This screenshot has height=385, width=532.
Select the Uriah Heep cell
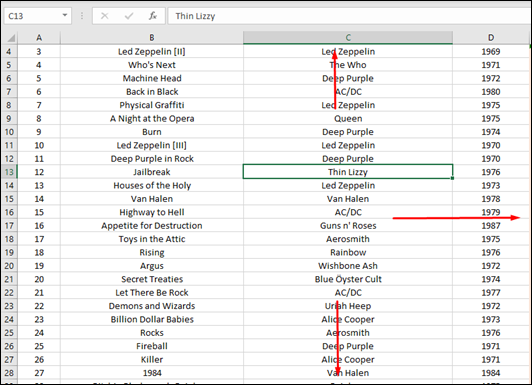348,306
